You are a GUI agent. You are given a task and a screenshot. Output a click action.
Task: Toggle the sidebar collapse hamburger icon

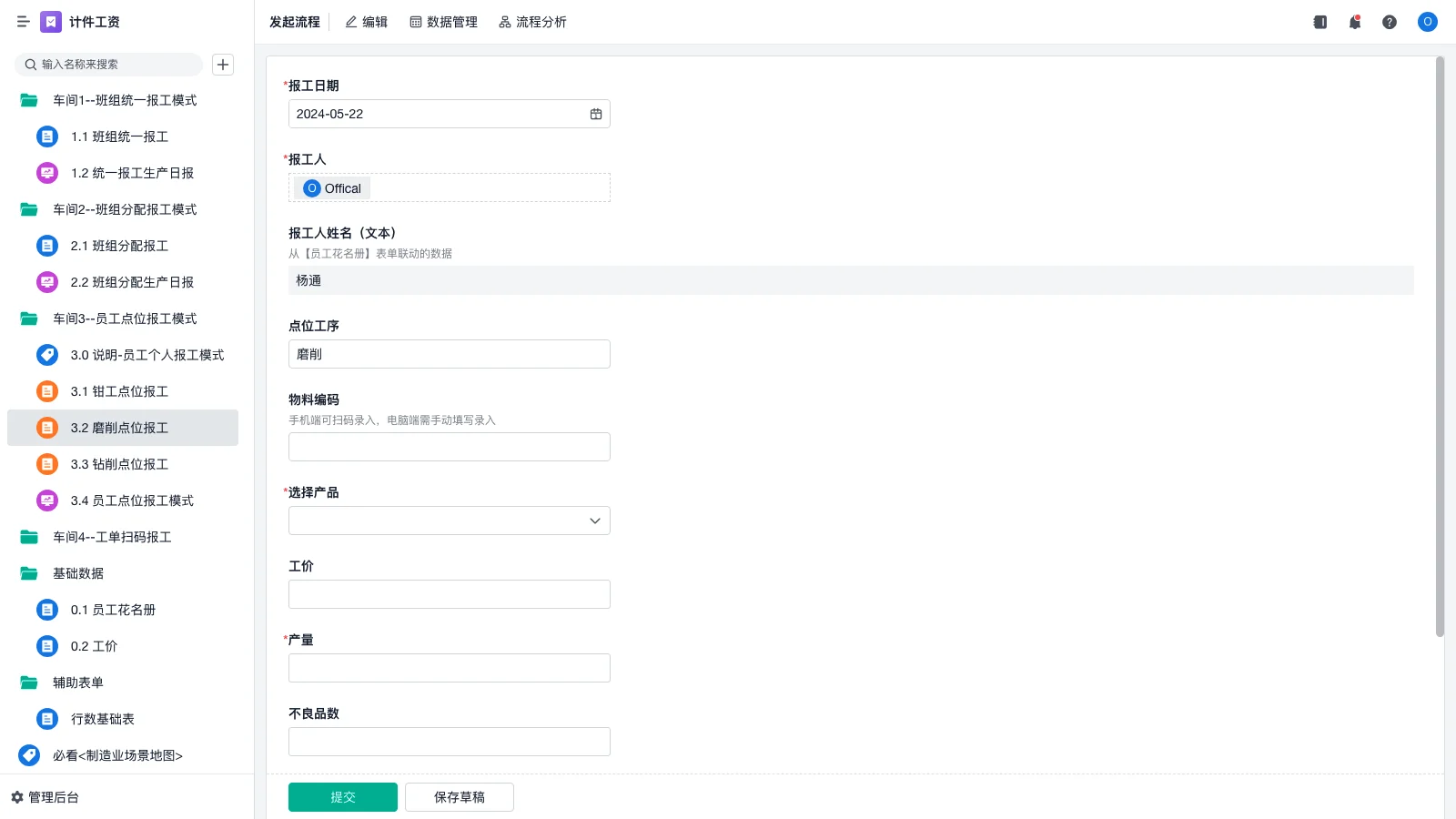(24, 22)
